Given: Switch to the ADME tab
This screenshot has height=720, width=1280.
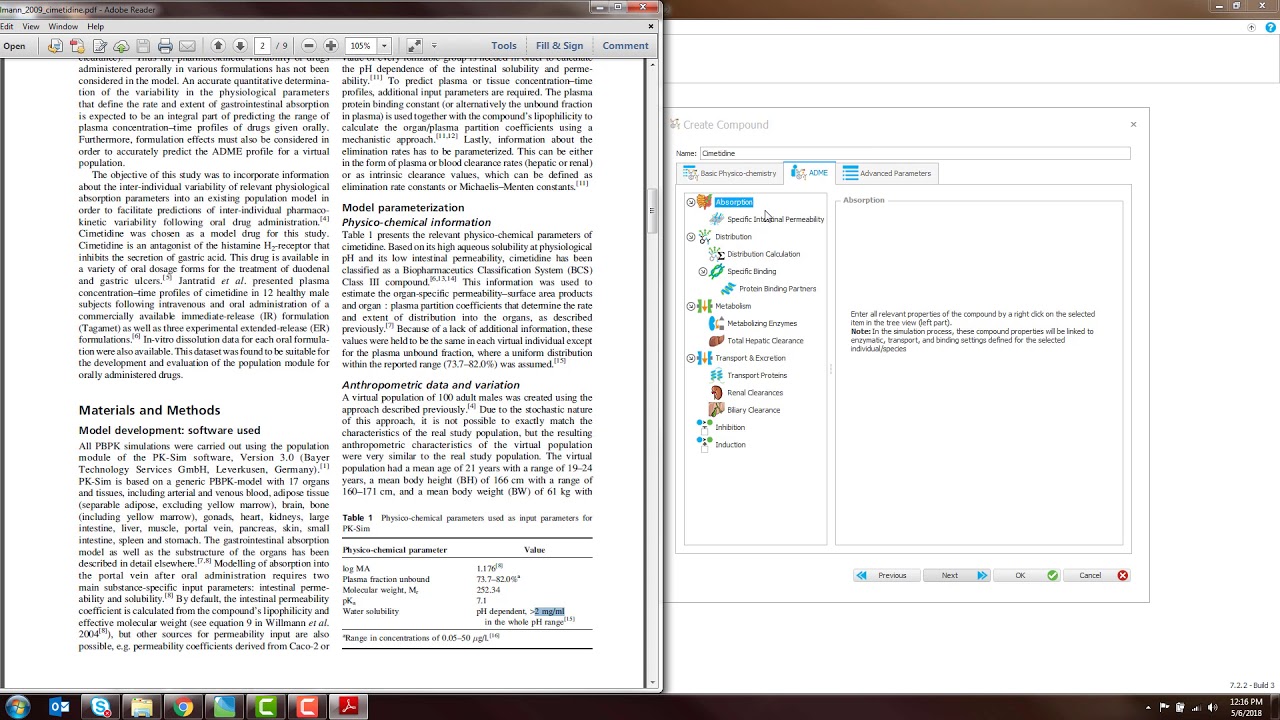Looking at the screenshot, I should pyautogui.click(x=810, y=173).
